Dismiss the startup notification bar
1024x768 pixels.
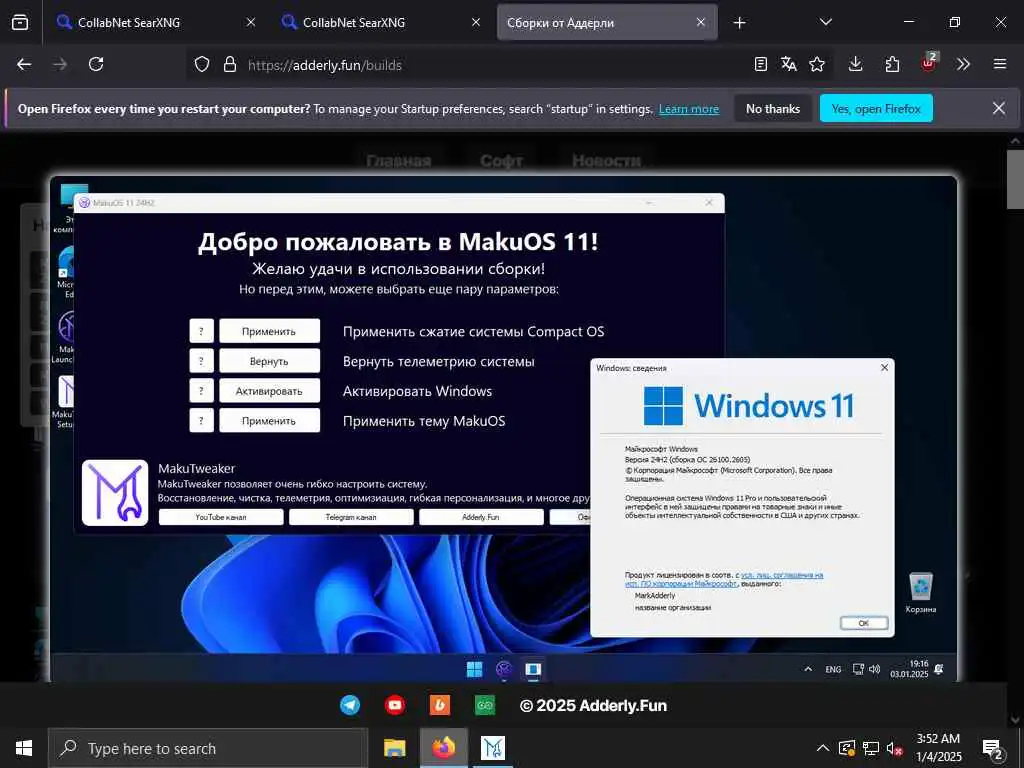pos(999,108)
